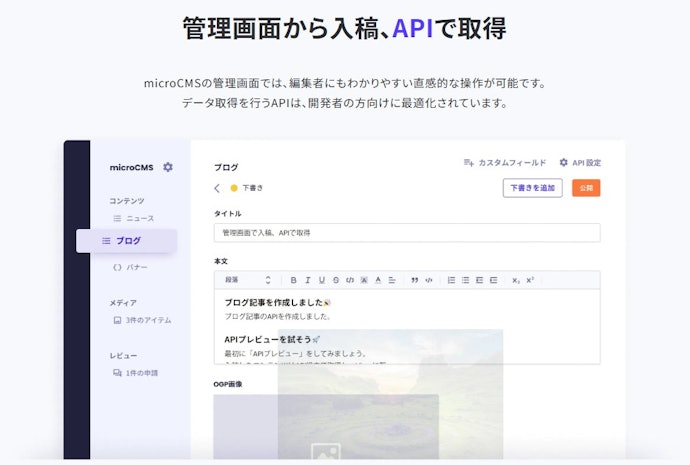Image resolution: width=690 pixels, height=465 pixels.
Task: Click the custom field icon
Action: [469, 163]
